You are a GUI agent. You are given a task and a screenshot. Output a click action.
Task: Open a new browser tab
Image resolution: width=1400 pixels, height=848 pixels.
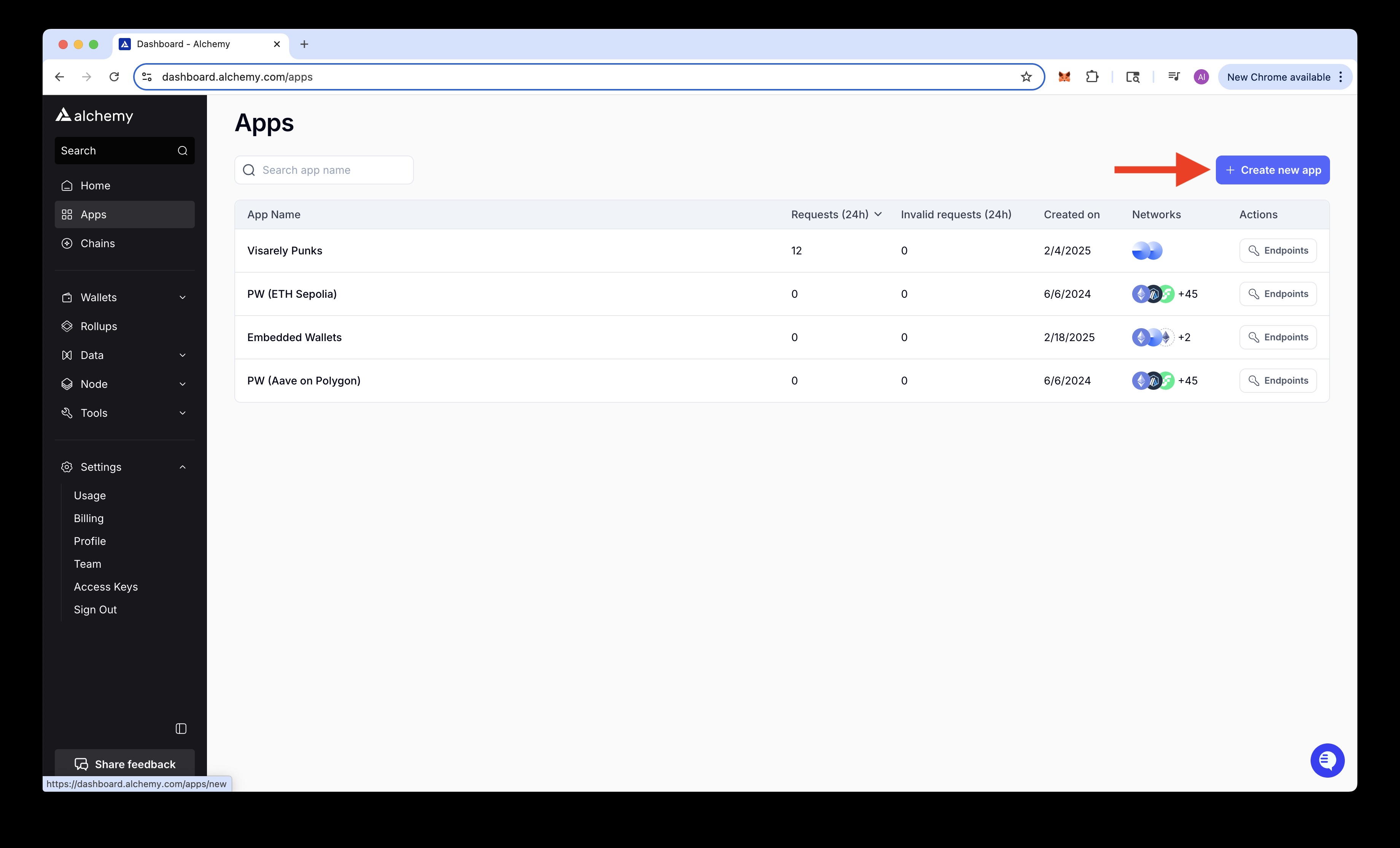pos(304,44)
